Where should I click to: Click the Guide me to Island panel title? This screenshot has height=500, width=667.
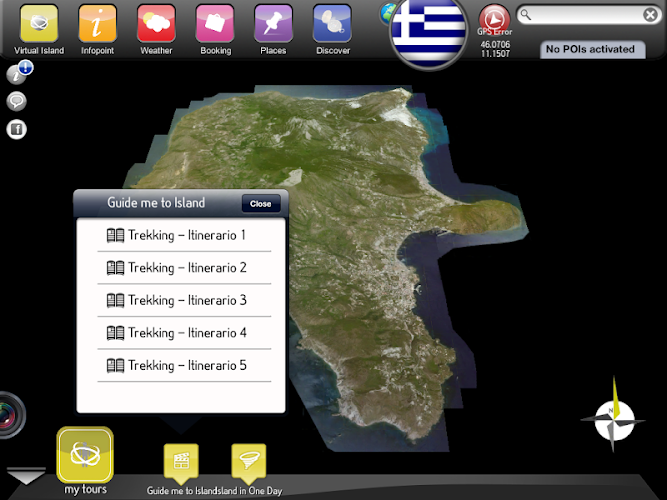156,203
